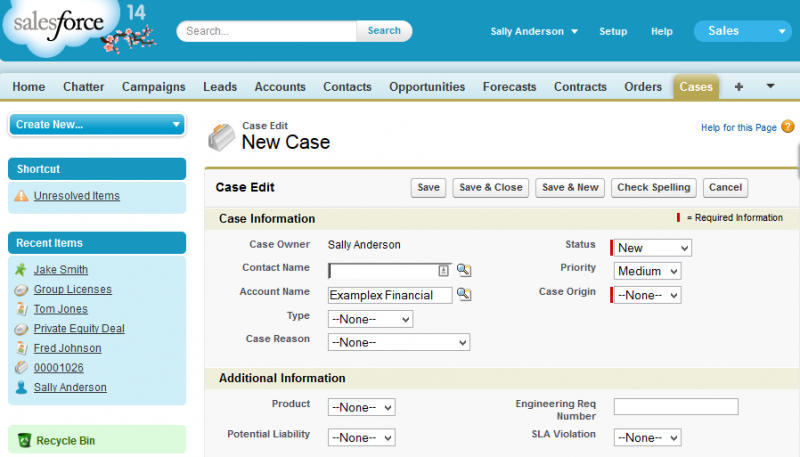The width and height of the screenshot is (800, 457).
Task: Open the Campaigns tab
Action: [154, 87]
